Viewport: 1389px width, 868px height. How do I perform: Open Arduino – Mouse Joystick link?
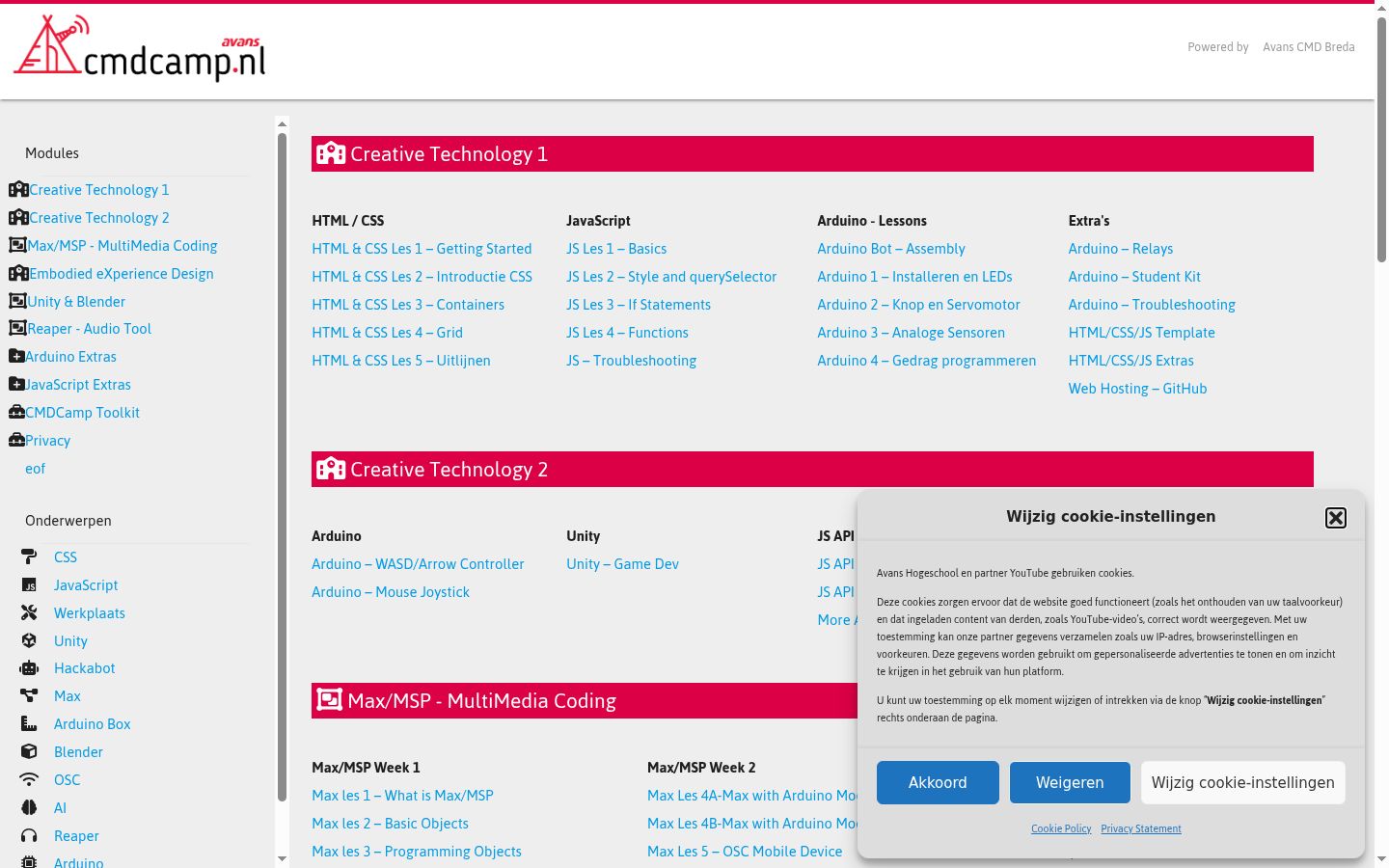point(391,592)
